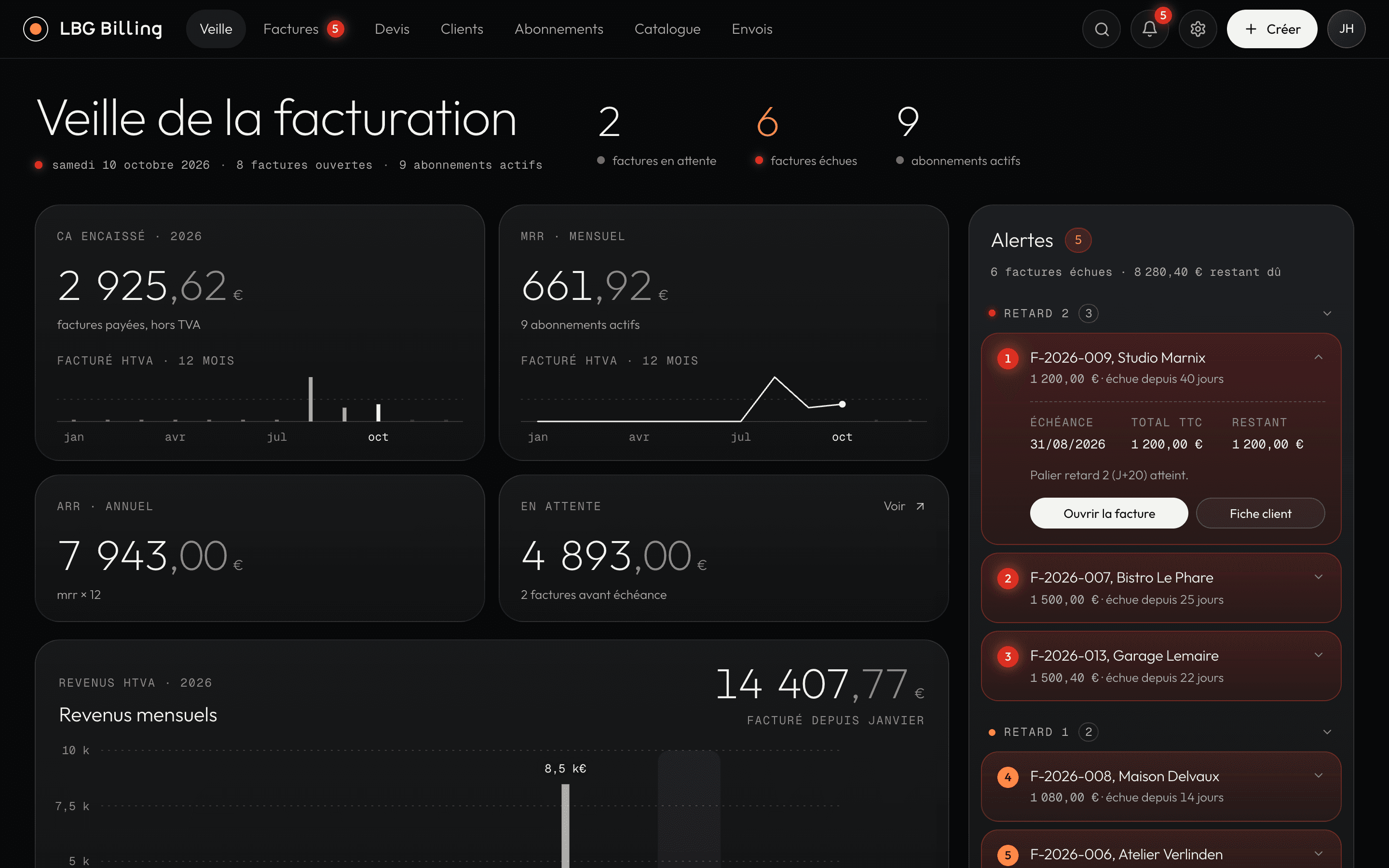Click the number 5 alert badge
This screenshot has height=868, width=1389.
coord(1008,855)
